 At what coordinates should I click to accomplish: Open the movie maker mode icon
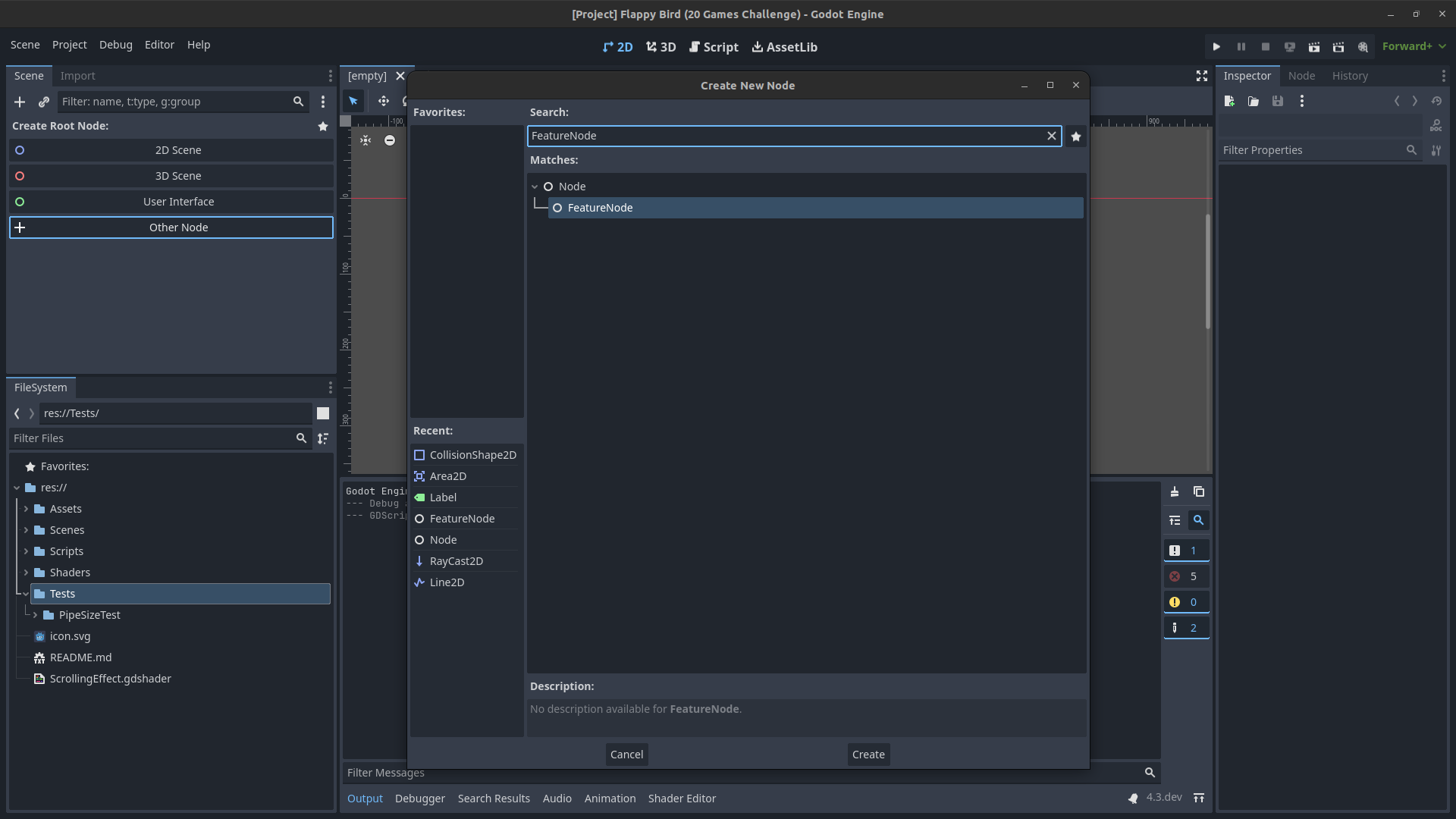pos(1363,47)
